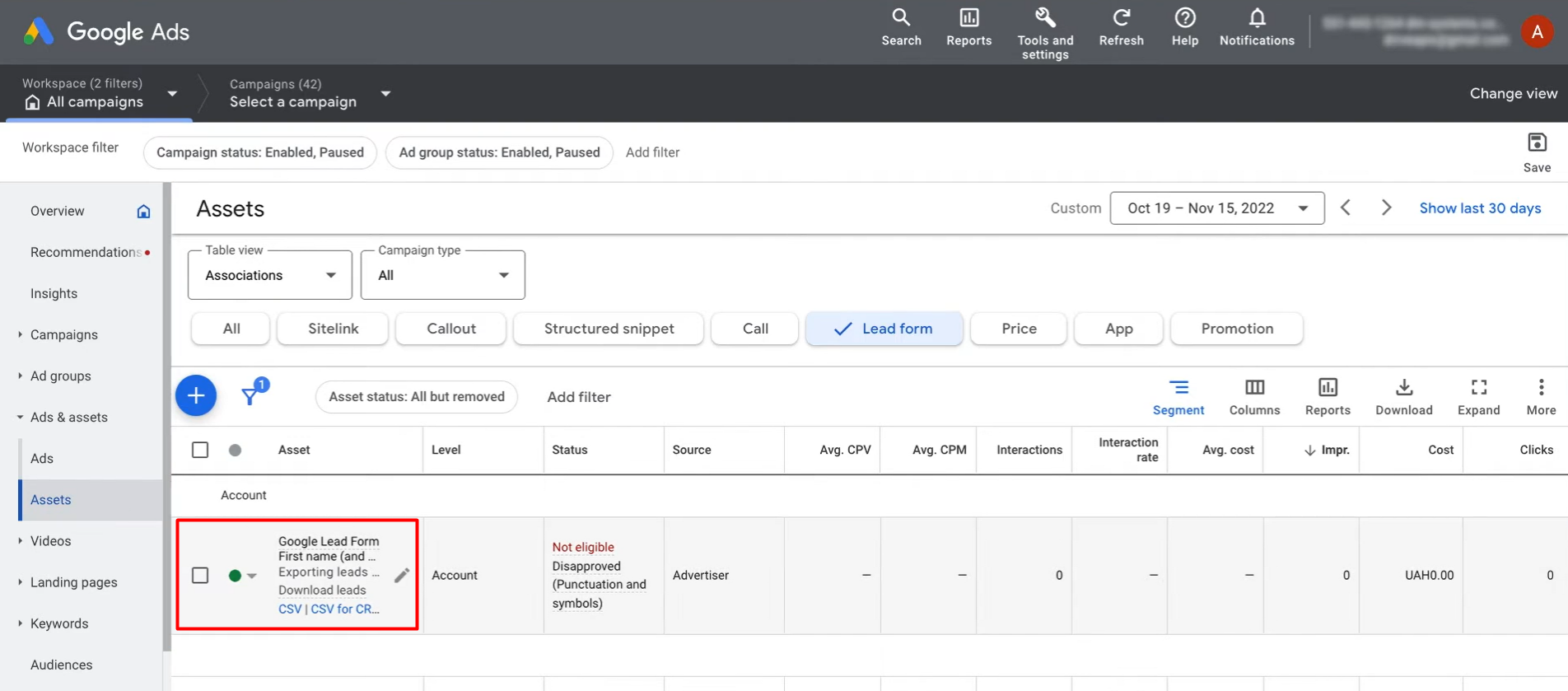1568x691 pixels.
Task: Click Show last 30 days link
Action: pos(1480,208)
